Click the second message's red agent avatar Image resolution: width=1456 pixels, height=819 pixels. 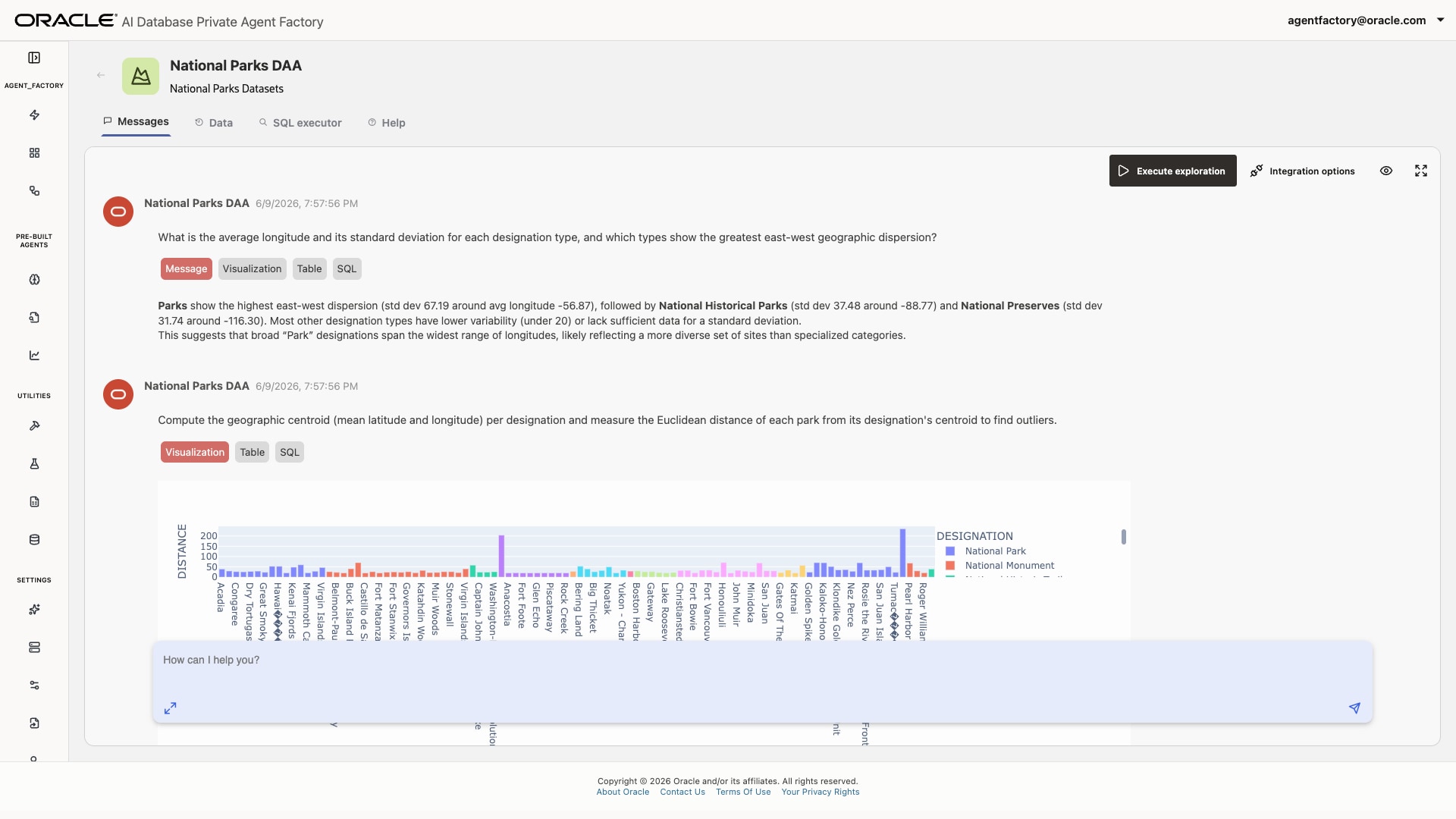[x=118, y=394]
